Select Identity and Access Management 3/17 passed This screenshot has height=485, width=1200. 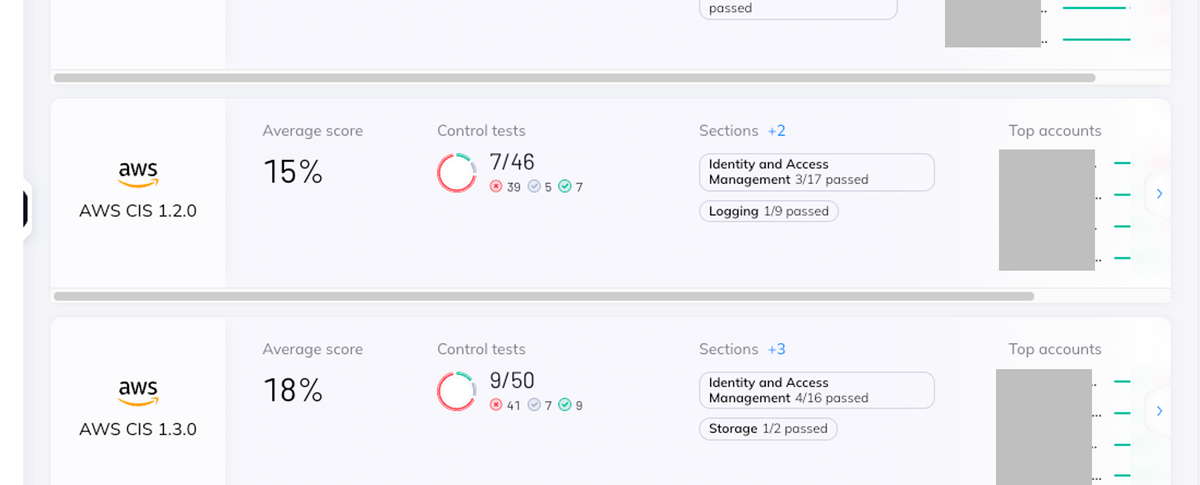(816, 172)
